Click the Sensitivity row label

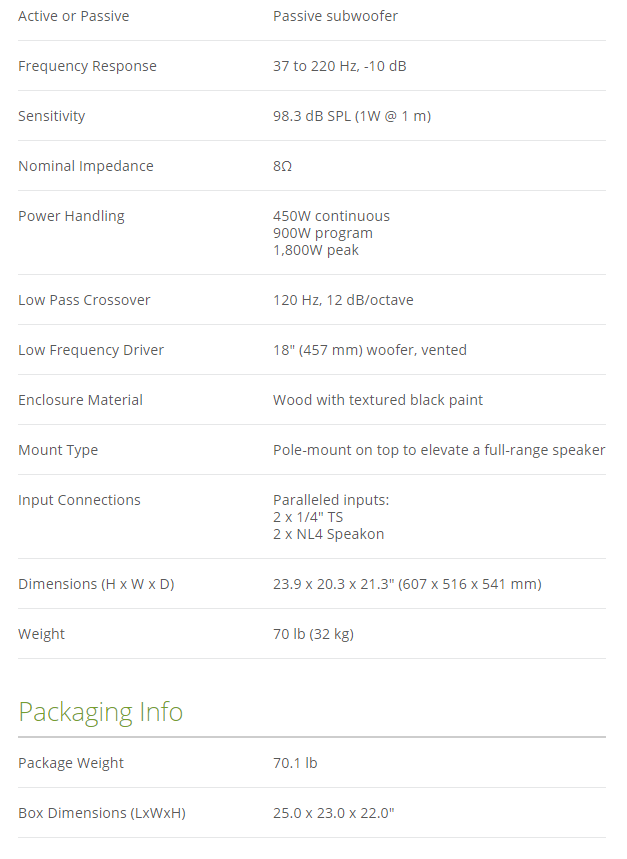(51, 116)
